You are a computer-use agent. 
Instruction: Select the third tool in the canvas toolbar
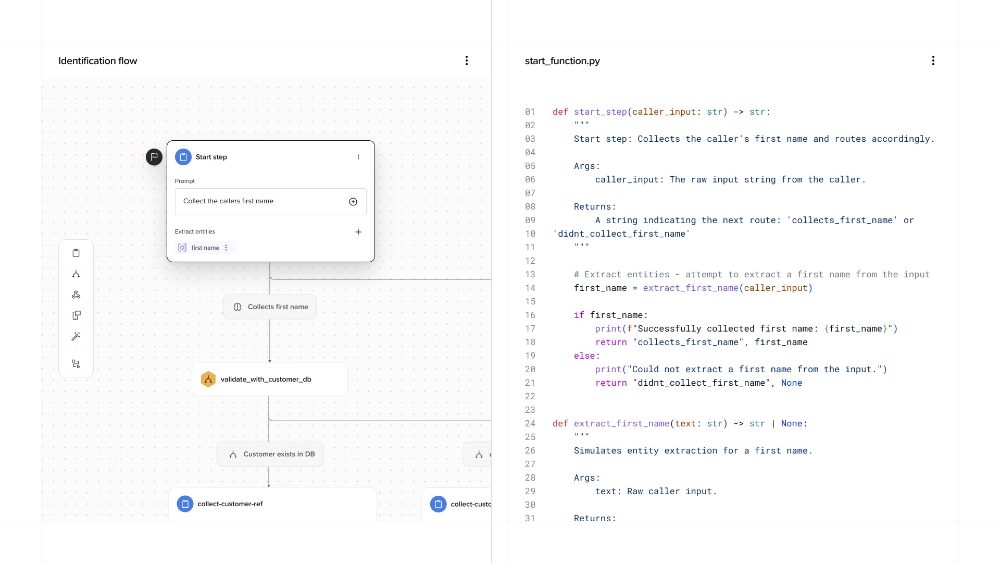(x=76, y=295)
